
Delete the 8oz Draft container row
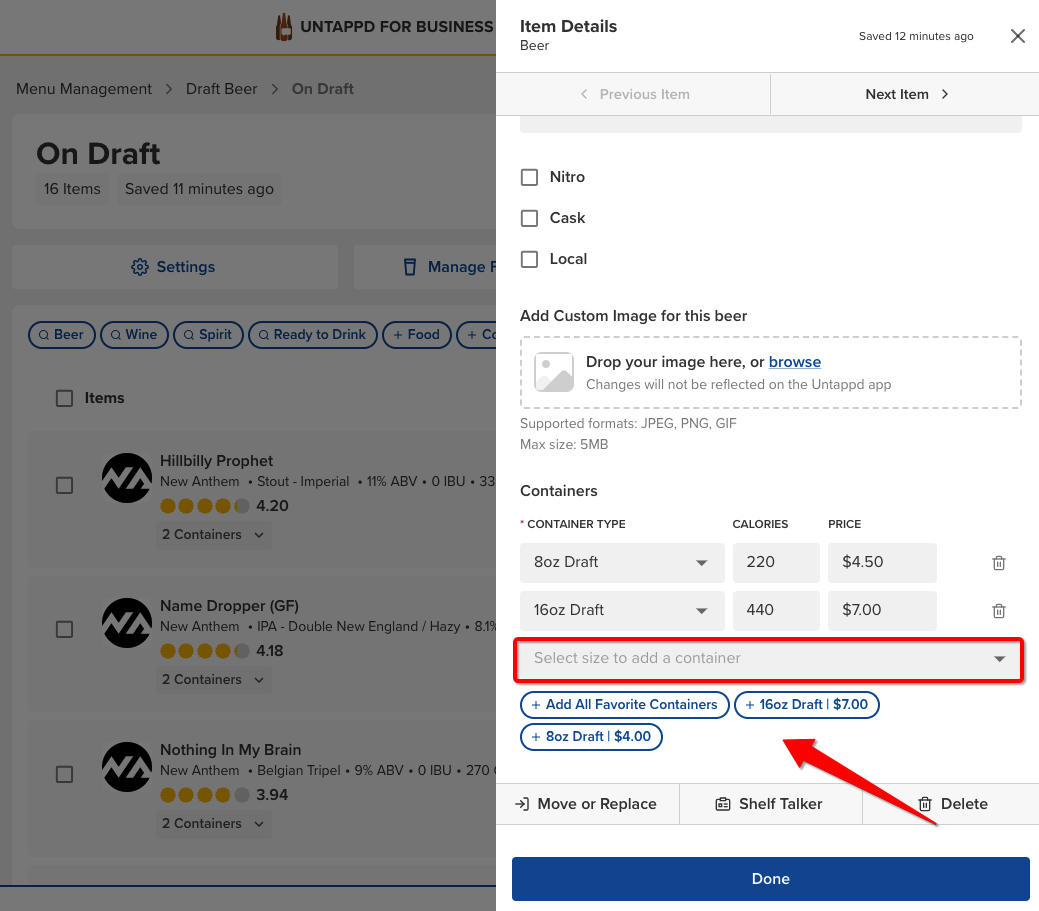[x=998, y=563]
